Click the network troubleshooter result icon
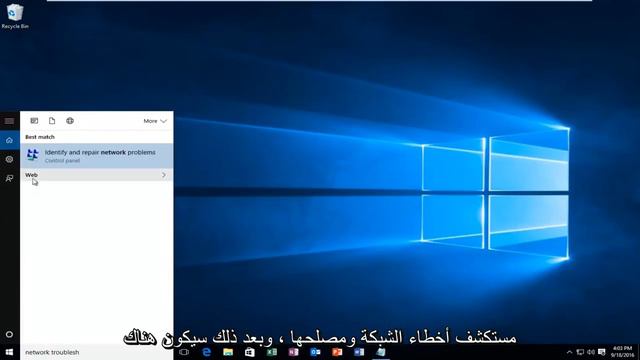Screen dimensions: 640x360 pyautogui.click(x=33, y=155)
